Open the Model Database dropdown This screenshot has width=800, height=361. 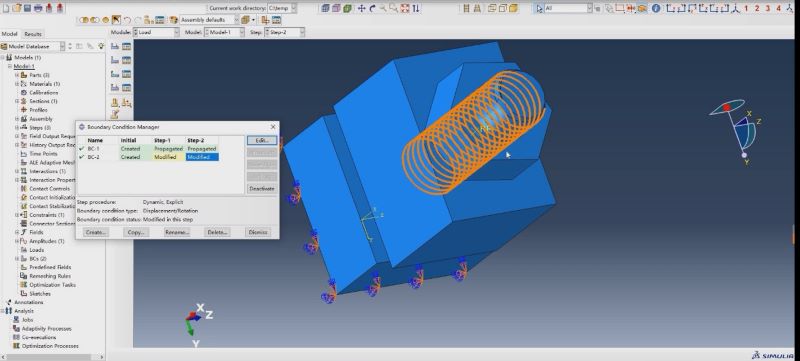tap(33, 46)
